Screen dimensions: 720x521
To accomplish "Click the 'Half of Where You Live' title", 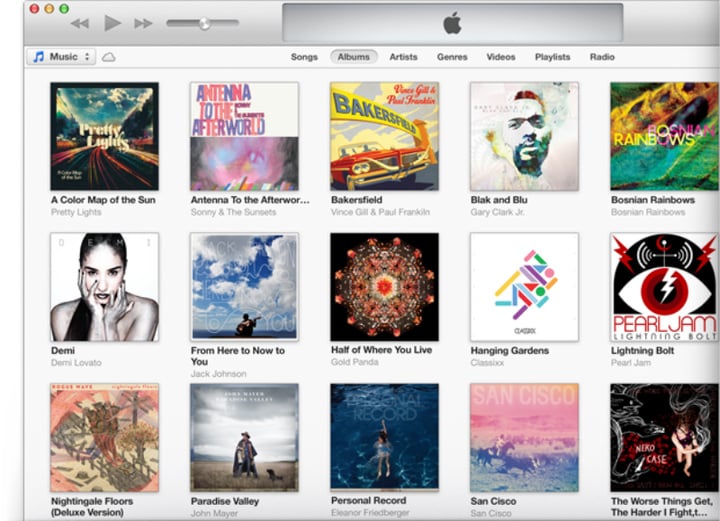I will point(382,349).
